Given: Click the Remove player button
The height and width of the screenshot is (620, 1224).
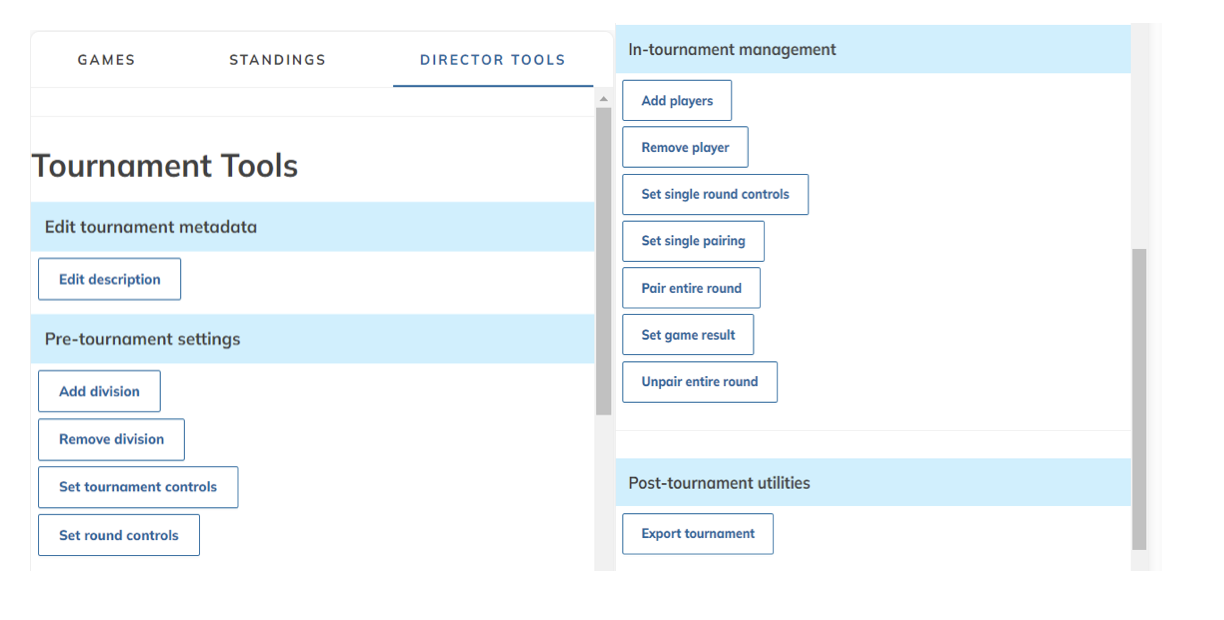Looking at the screenshot, I should (x=685, y=147).
